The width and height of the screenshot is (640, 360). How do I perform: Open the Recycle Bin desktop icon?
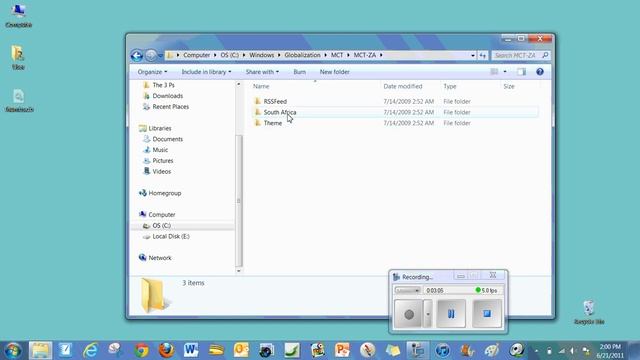pyautogui.click(x=589, y=312)
